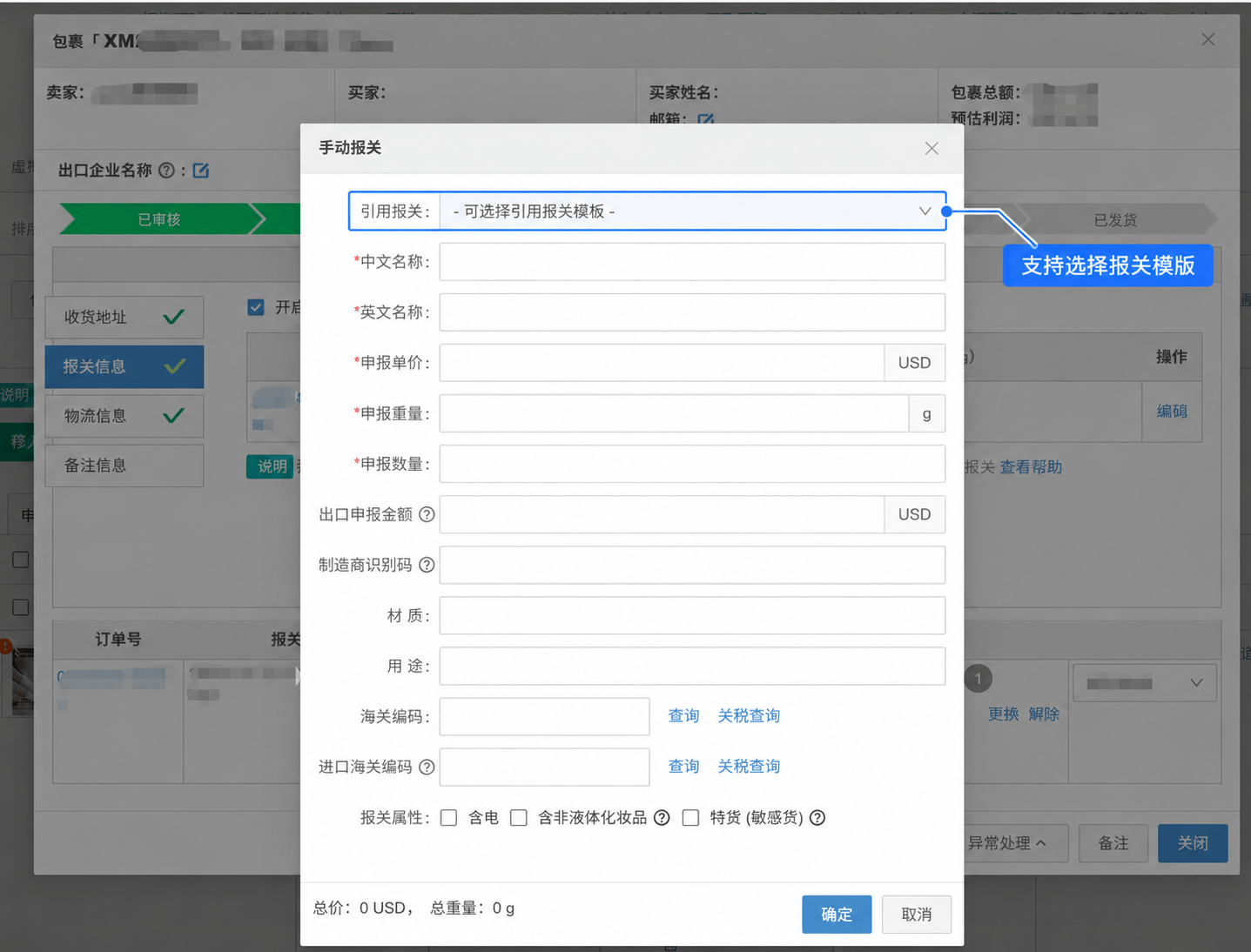
Task: Show help for 制造商识别码
Action: 427,565
